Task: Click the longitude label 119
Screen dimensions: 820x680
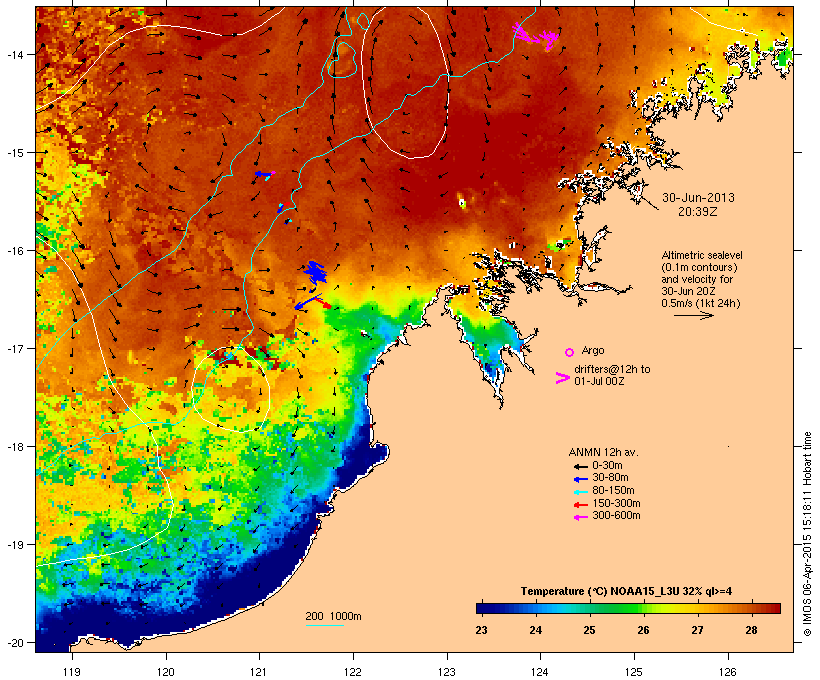Action: pyautogui.click(x=72, y=672)
